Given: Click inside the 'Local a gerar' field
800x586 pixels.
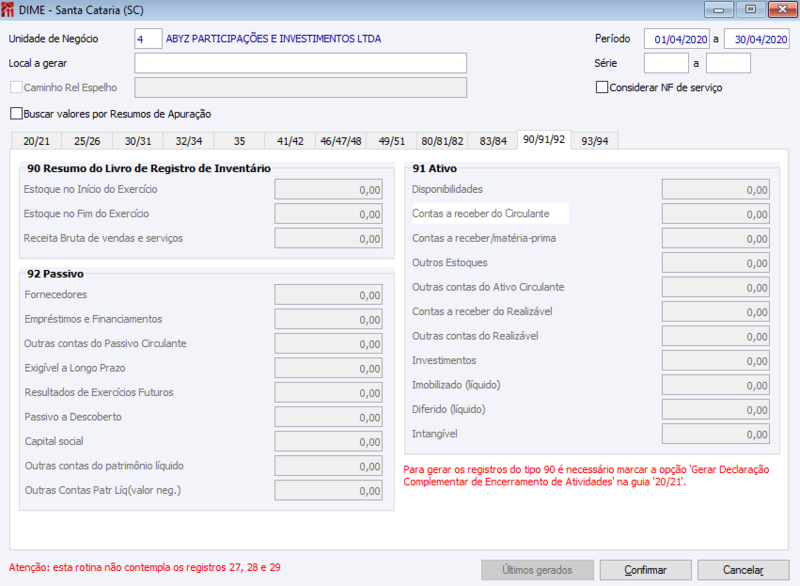Looking at the screenshot, I should tap(300, 62).
